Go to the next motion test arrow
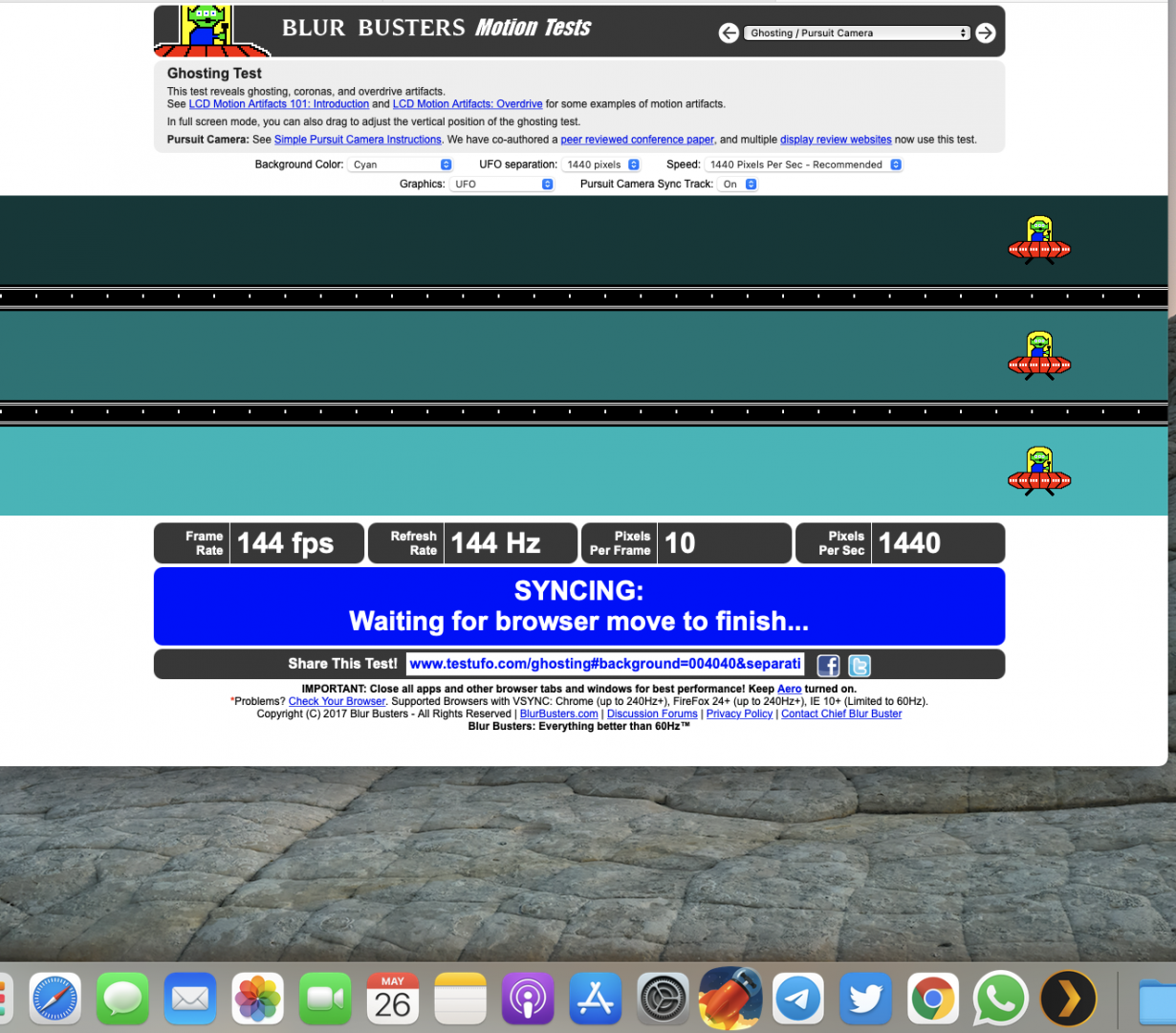This screenshot has height=1033, width=1176. (x=985, y=33)
